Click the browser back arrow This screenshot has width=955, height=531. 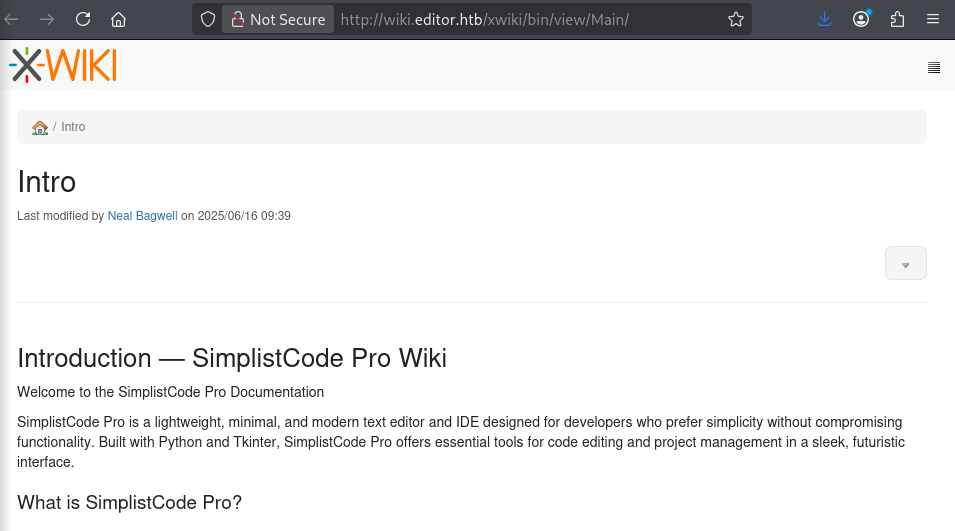(13, 19)
